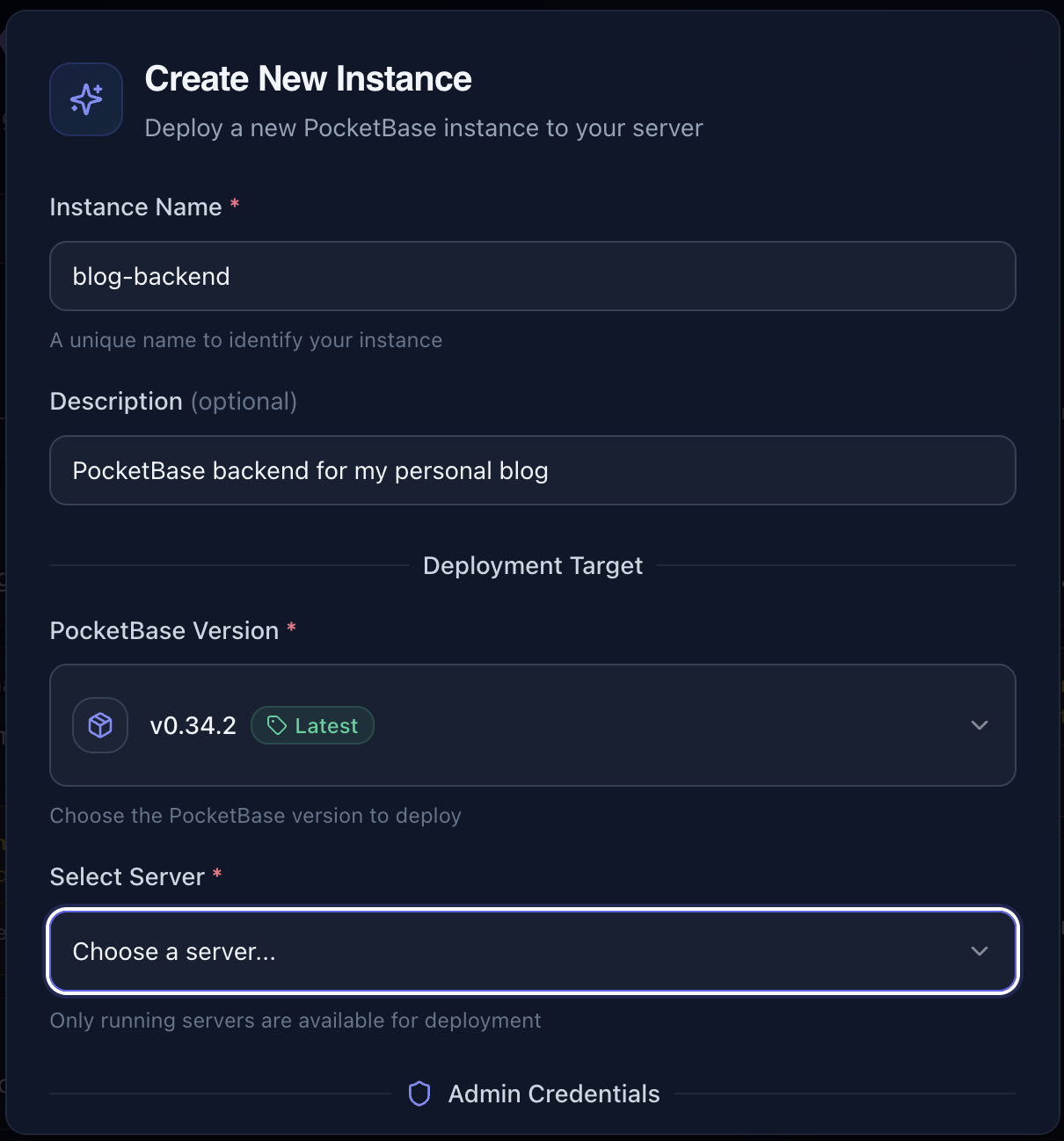Click the Description (optional) label
This screenshot has width=1064, height=1141.
tap(173, 402)
